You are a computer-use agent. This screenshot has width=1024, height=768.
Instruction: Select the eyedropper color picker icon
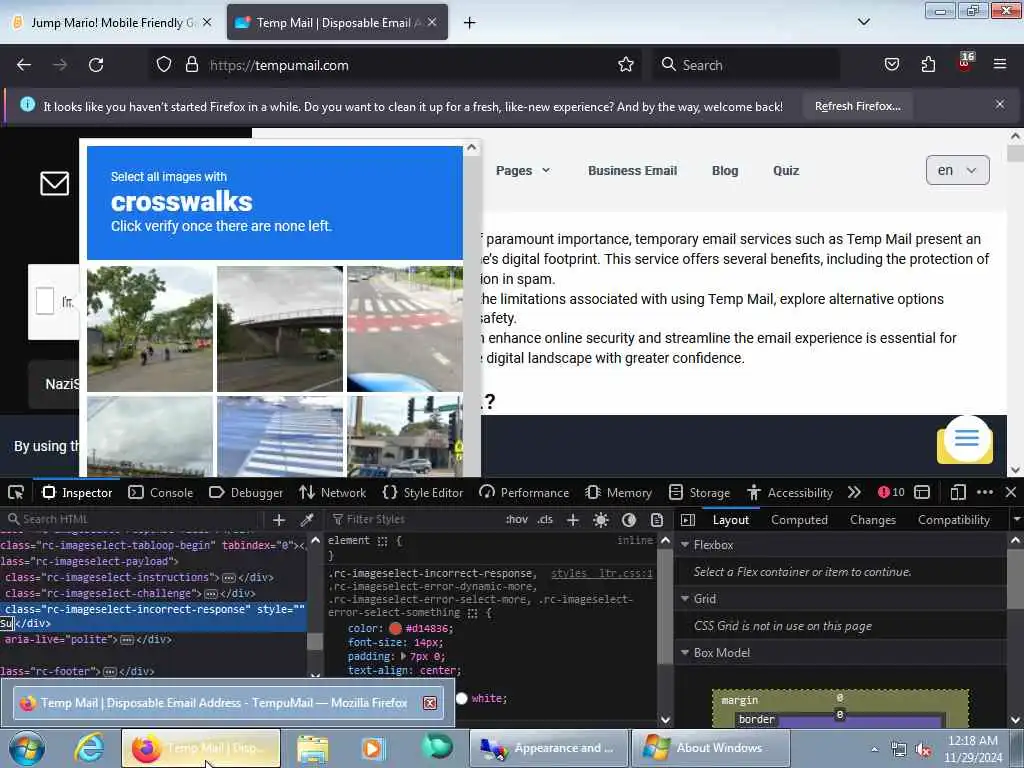(x=306, y=520)
